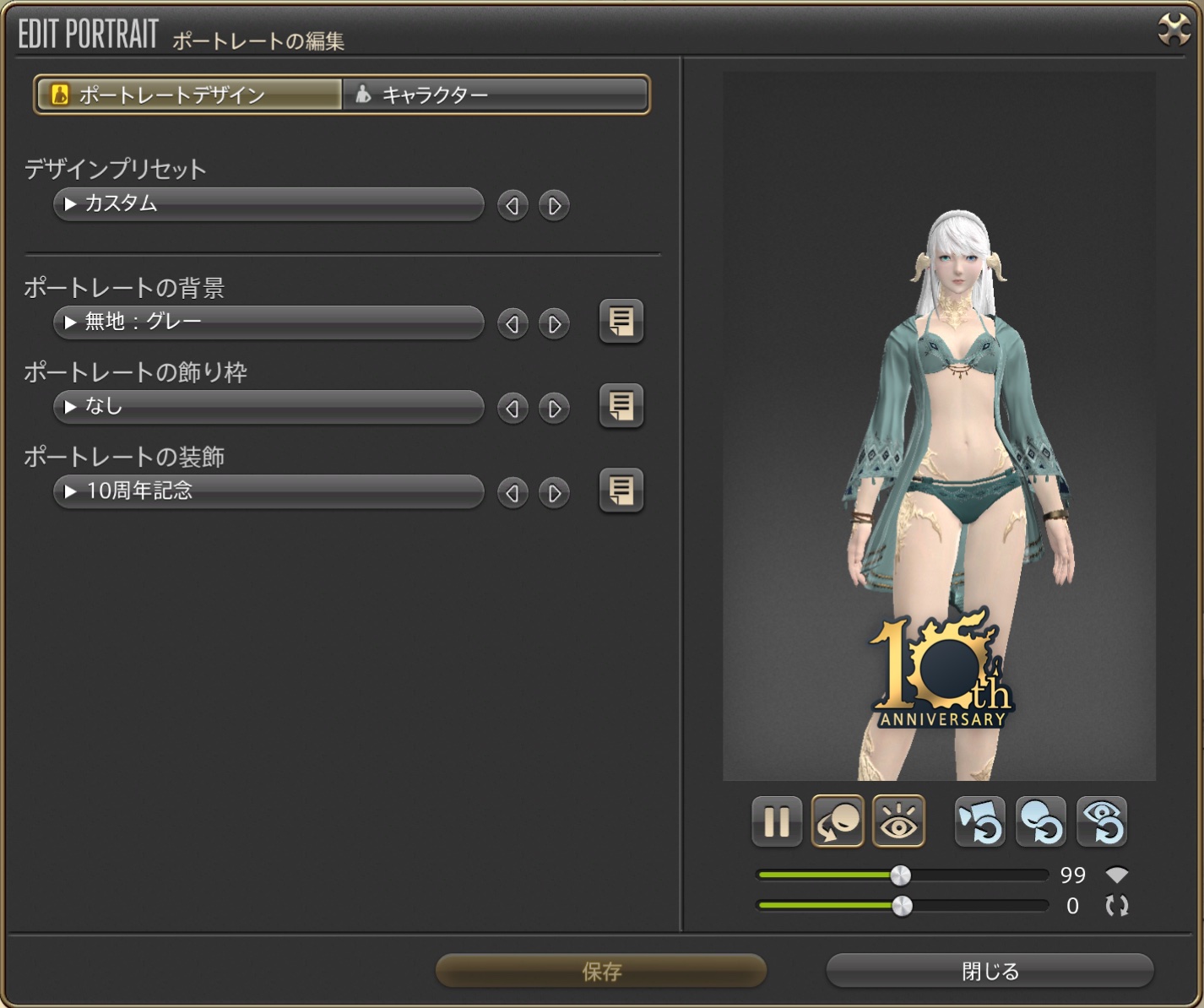Viewport: 1204px width, 1008px height.
Task: Toggle face-toward-camera button
Action: pyautogui.click(x=838, y=821)
